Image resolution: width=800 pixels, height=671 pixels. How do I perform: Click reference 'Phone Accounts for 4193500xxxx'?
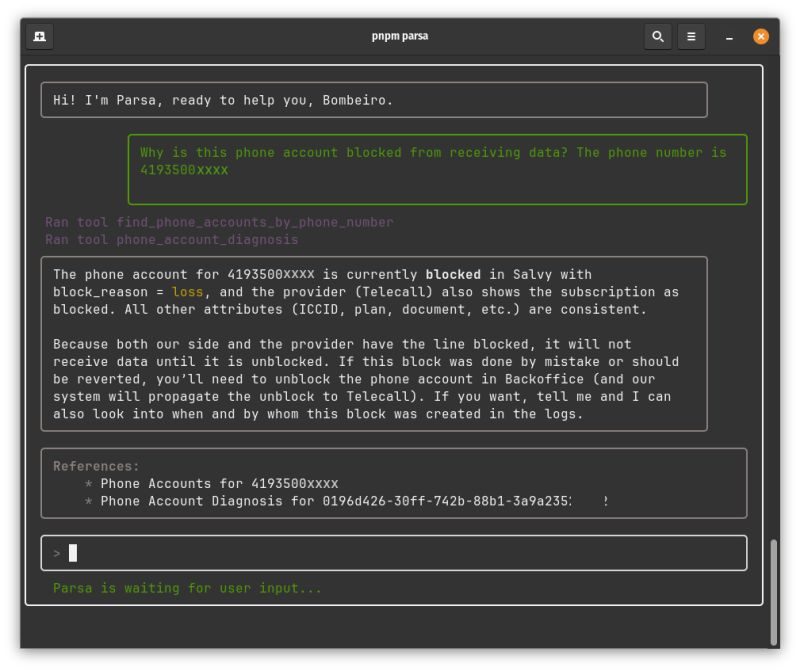pyautogui.click(x=219, y=483)
